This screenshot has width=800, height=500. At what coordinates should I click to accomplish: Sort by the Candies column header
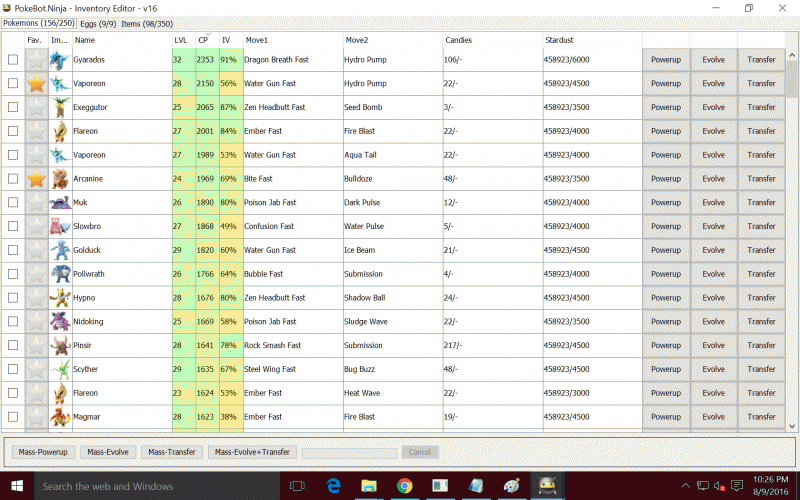(x=493, y=40)
